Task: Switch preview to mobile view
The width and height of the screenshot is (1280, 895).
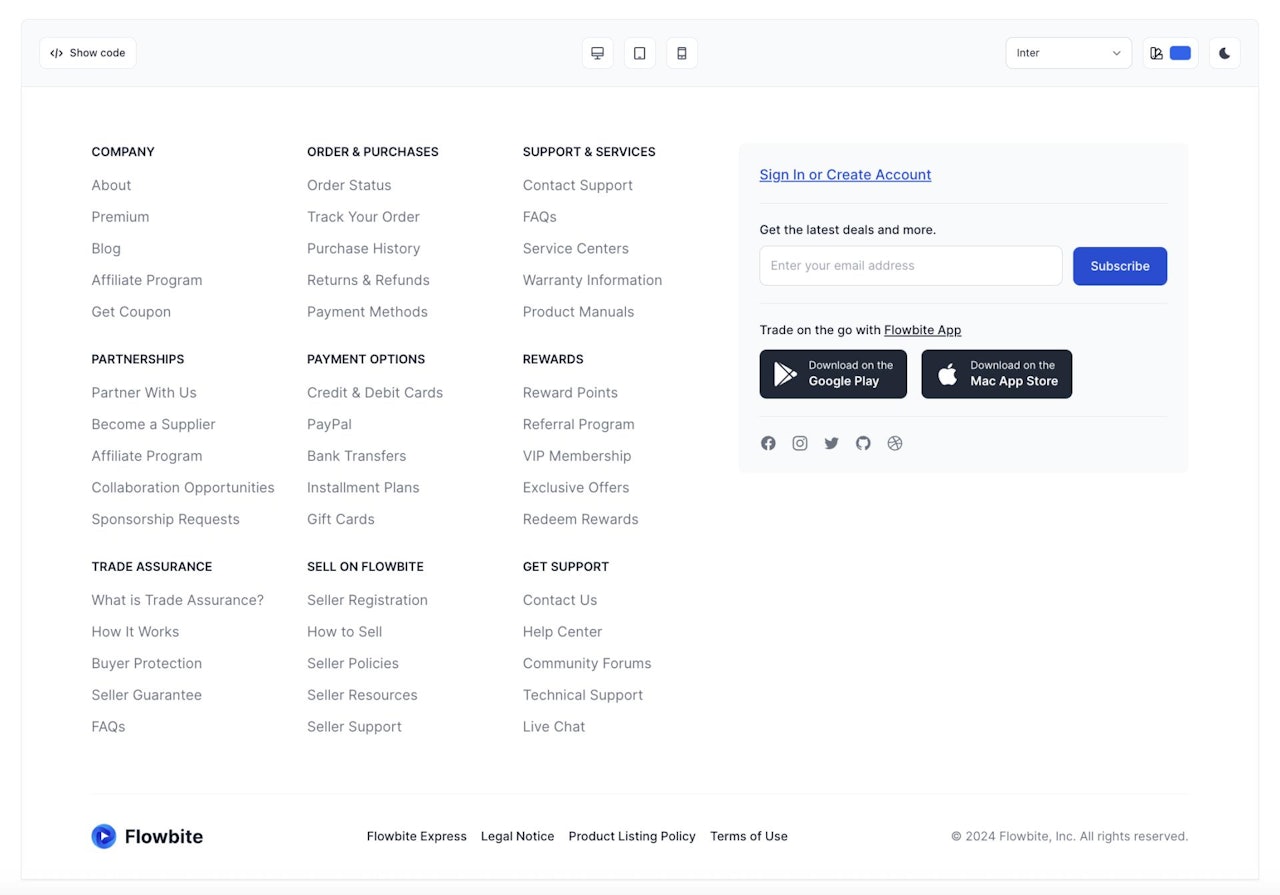Action: coord(681,52)
